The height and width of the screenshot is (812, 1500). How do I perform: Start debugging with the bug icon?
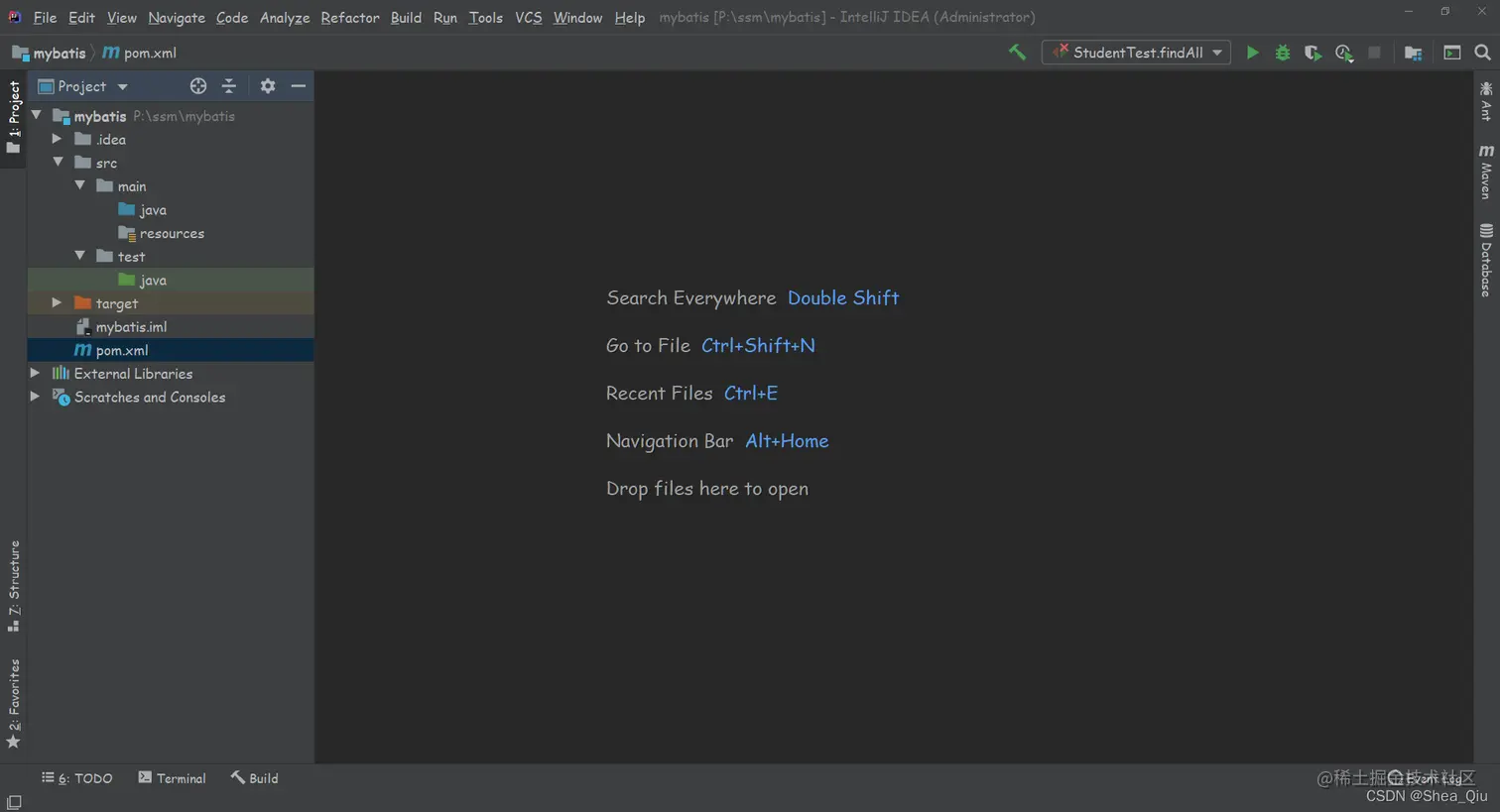[x=1283, y=53]
